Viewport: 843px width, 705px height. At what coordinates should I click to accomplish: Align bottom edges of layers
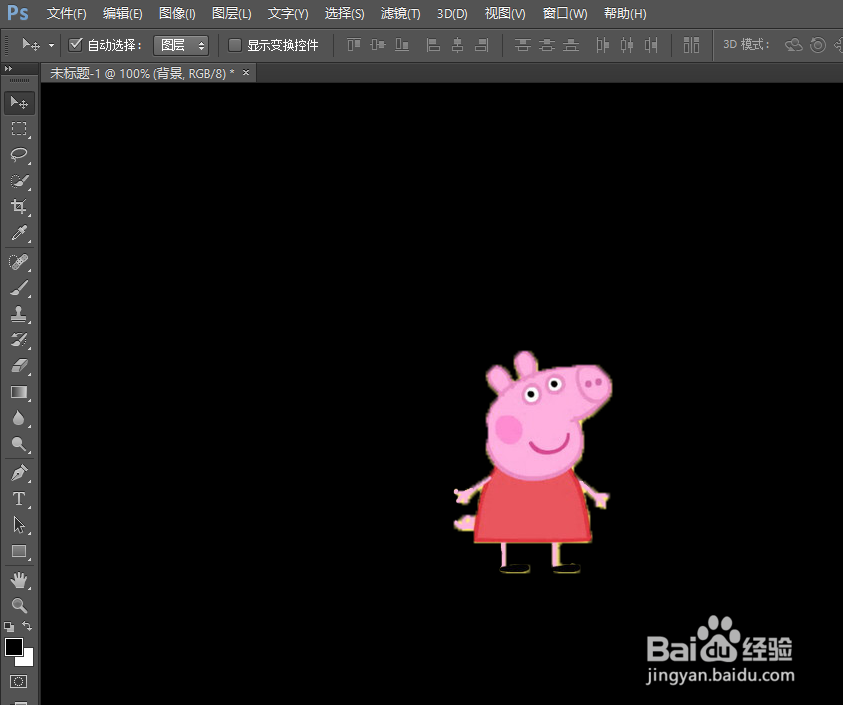click(x=402, y=45)
